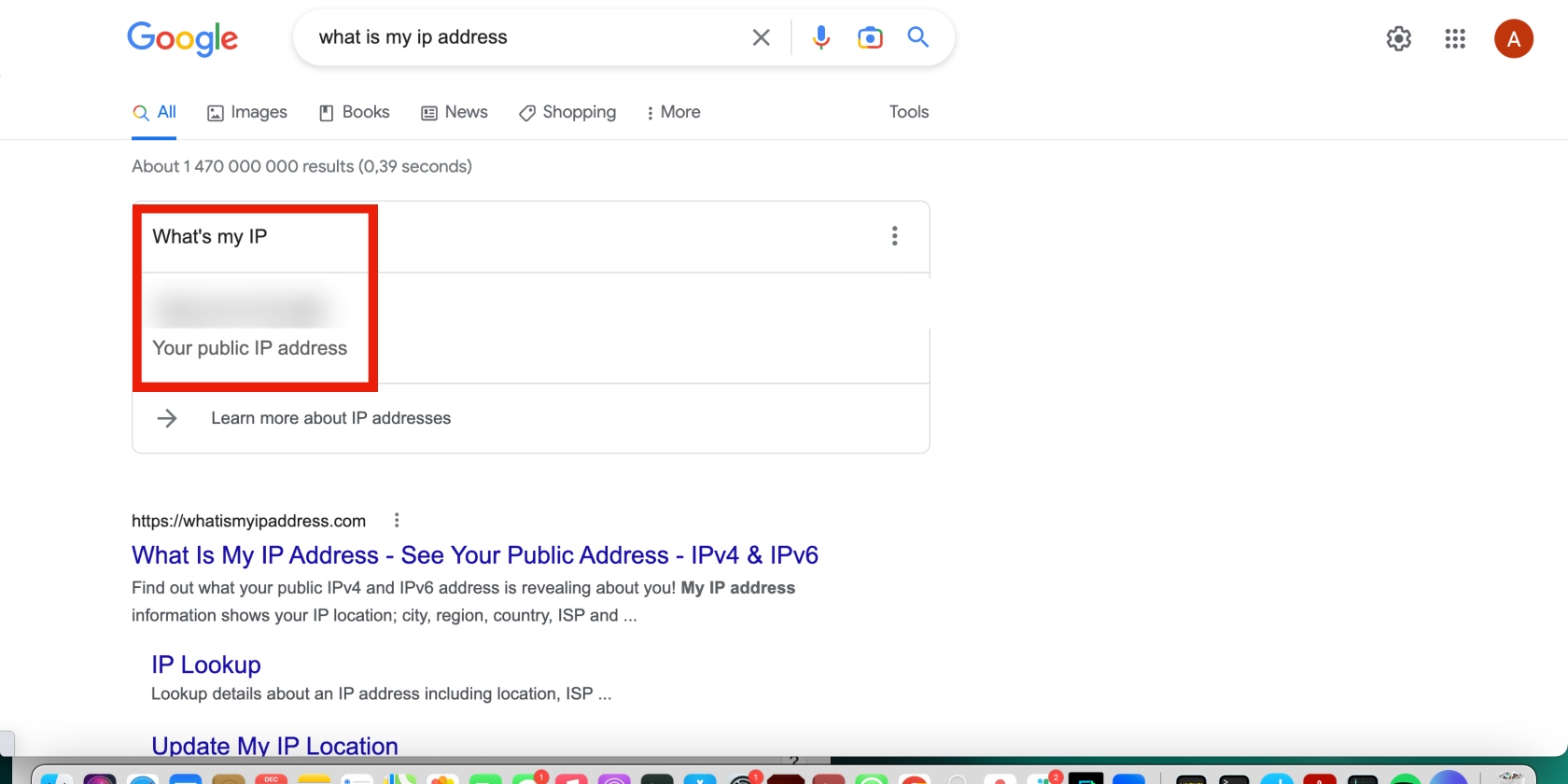This screenshot has height=784, width=1568.
Task: Switch to the Images tab
Action: 247,112
